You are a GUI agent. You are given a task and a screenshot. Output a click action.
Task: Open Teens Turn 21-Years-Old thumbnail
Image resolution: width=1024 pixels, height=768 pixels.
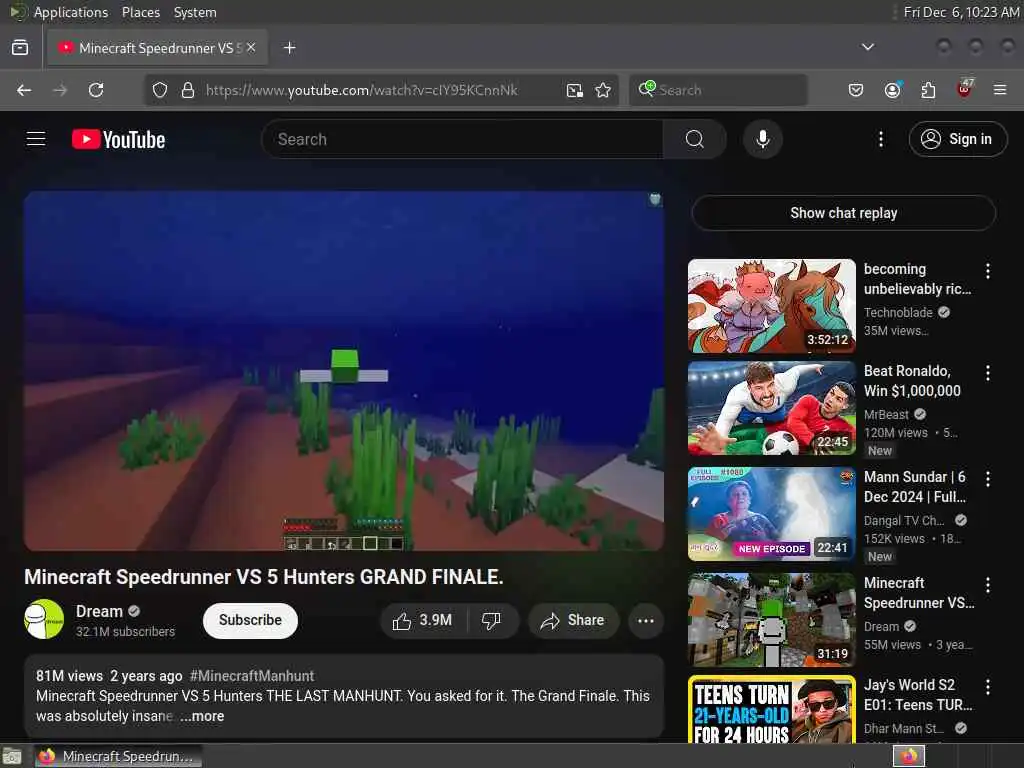click(x=771, y=709)
